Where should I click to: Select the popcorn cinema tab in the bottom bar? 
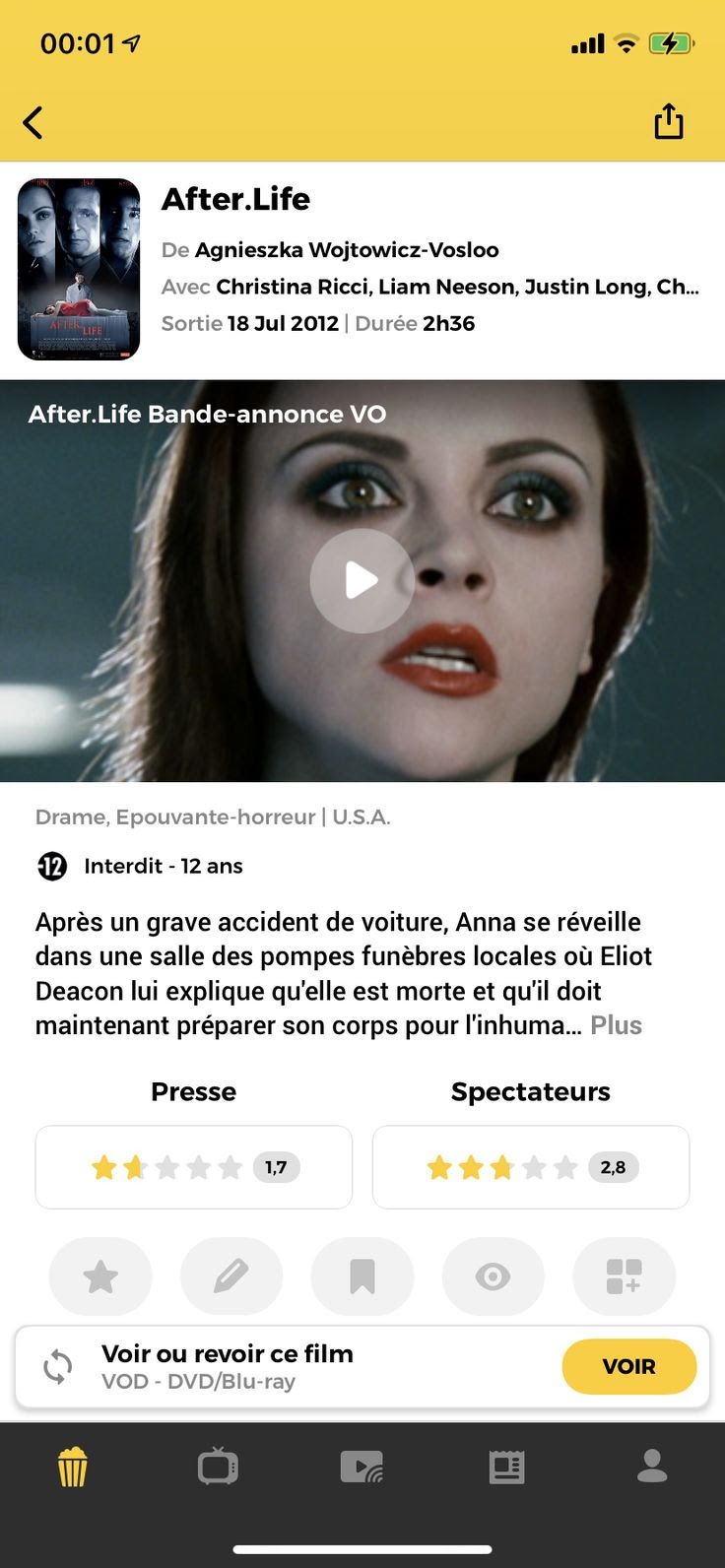[72, 1467]
